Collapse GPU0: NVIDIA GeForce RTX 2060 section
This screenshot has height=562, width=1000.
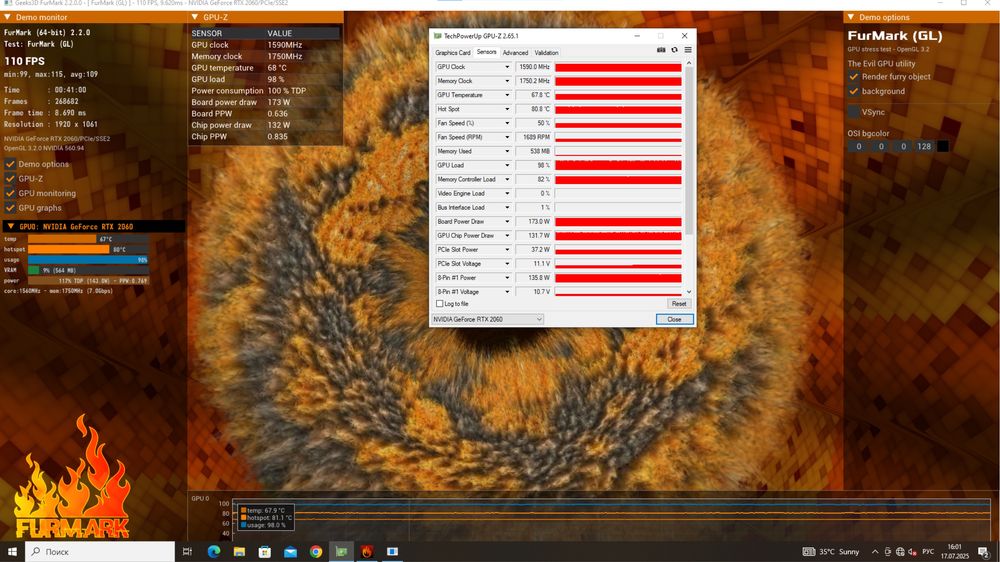(x=10, y=226)
